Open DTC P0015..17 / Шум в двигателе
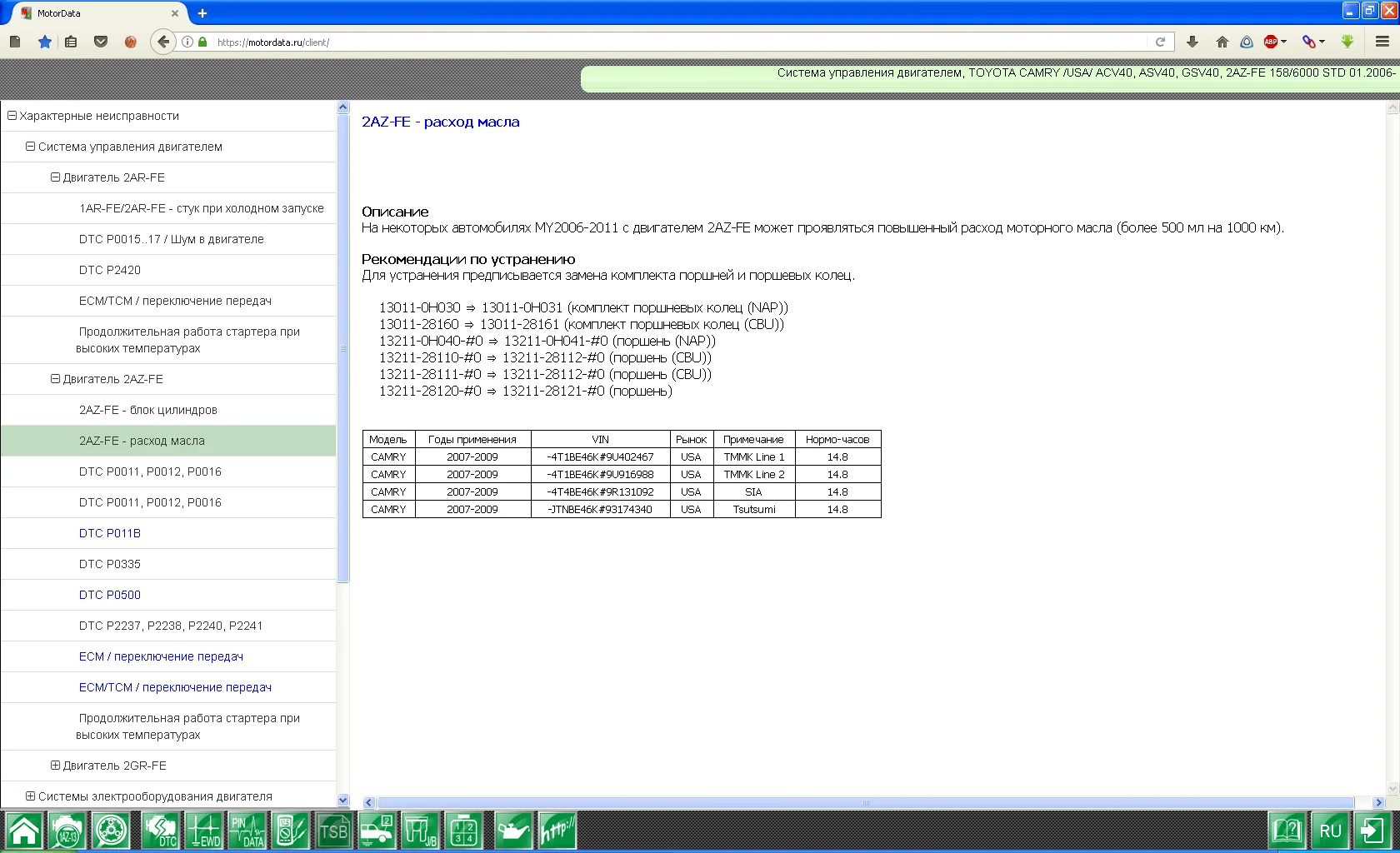The width and height of the screenshot is (1400, 853). pyautogui.click(x=172, y=239)
